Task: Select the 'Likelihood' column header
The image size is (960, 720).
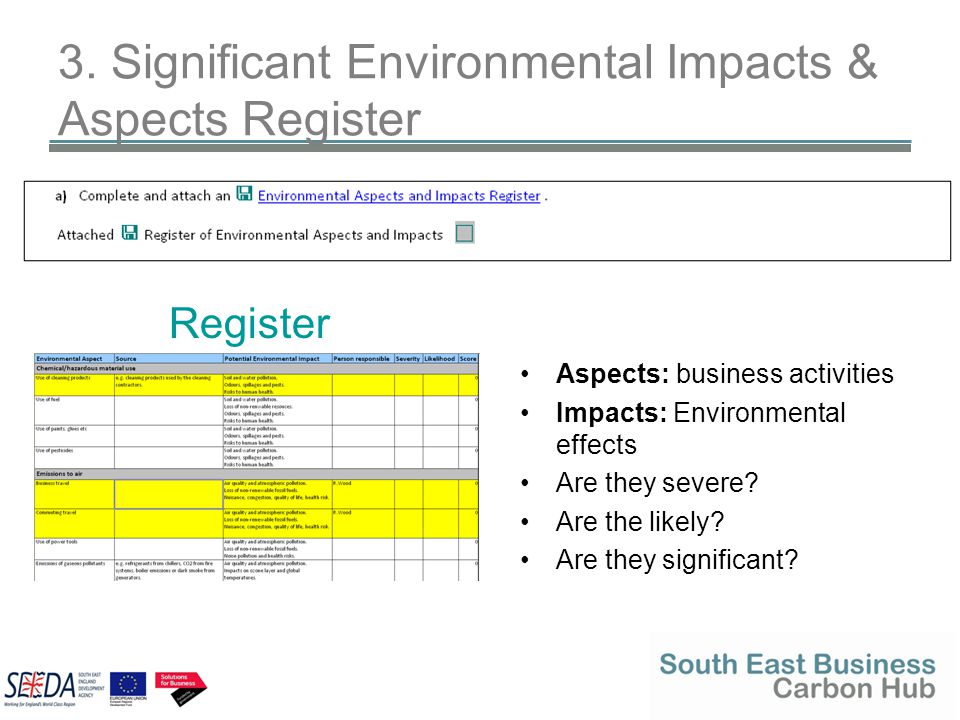Action: tap(440, 358)
